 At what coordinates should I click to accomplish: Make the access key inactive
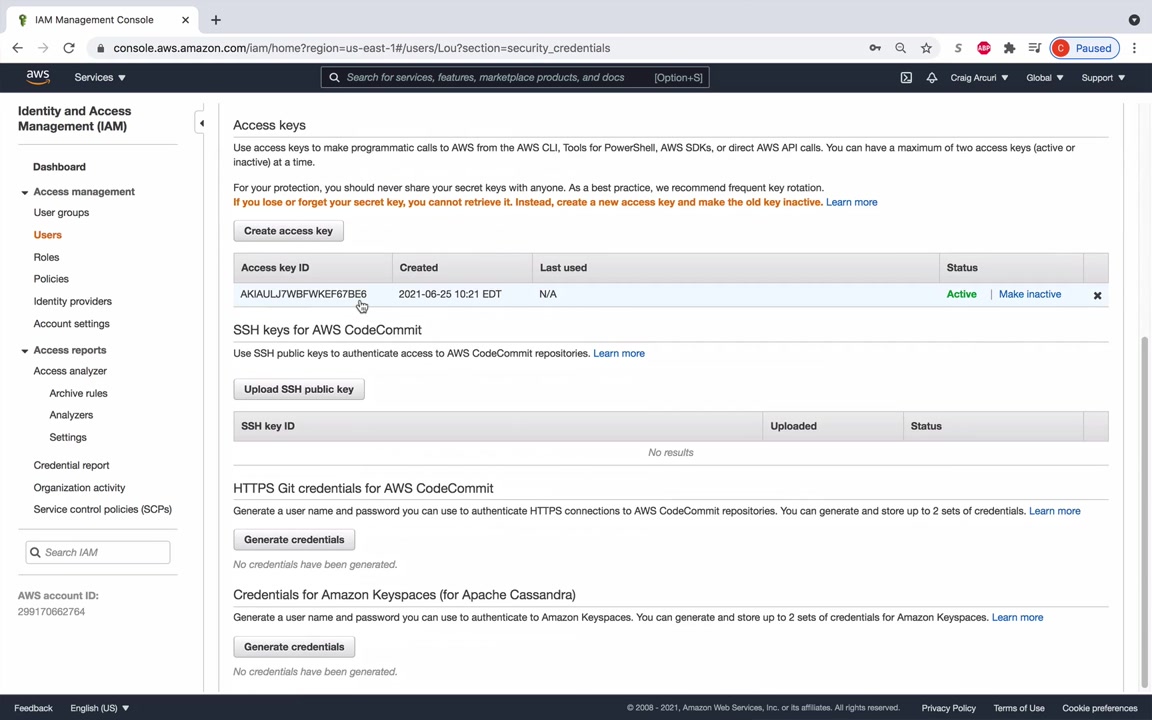pos(1029,294)
